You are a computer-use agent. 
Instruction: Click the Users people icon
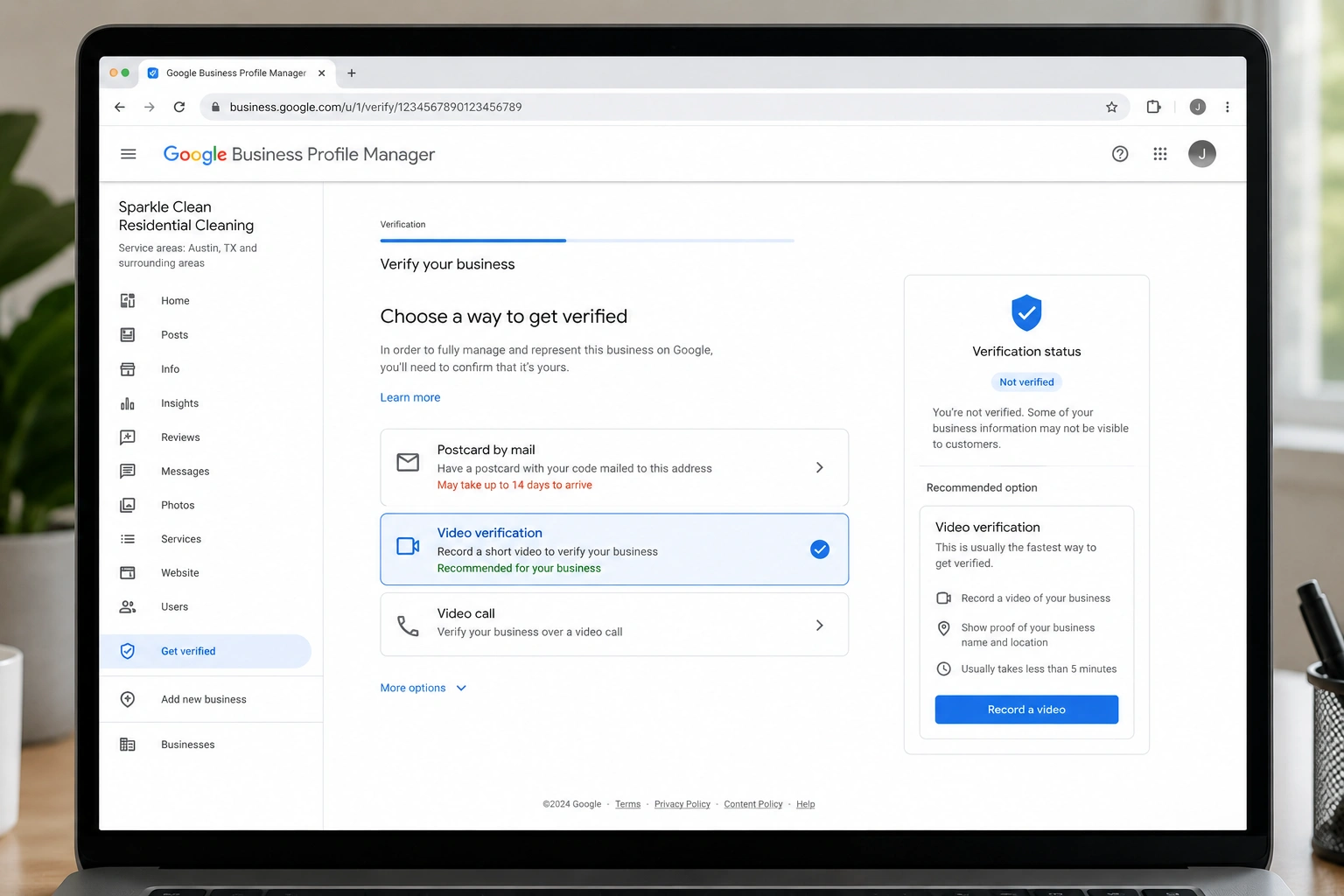pyautogui.click(x=128, y=607)
